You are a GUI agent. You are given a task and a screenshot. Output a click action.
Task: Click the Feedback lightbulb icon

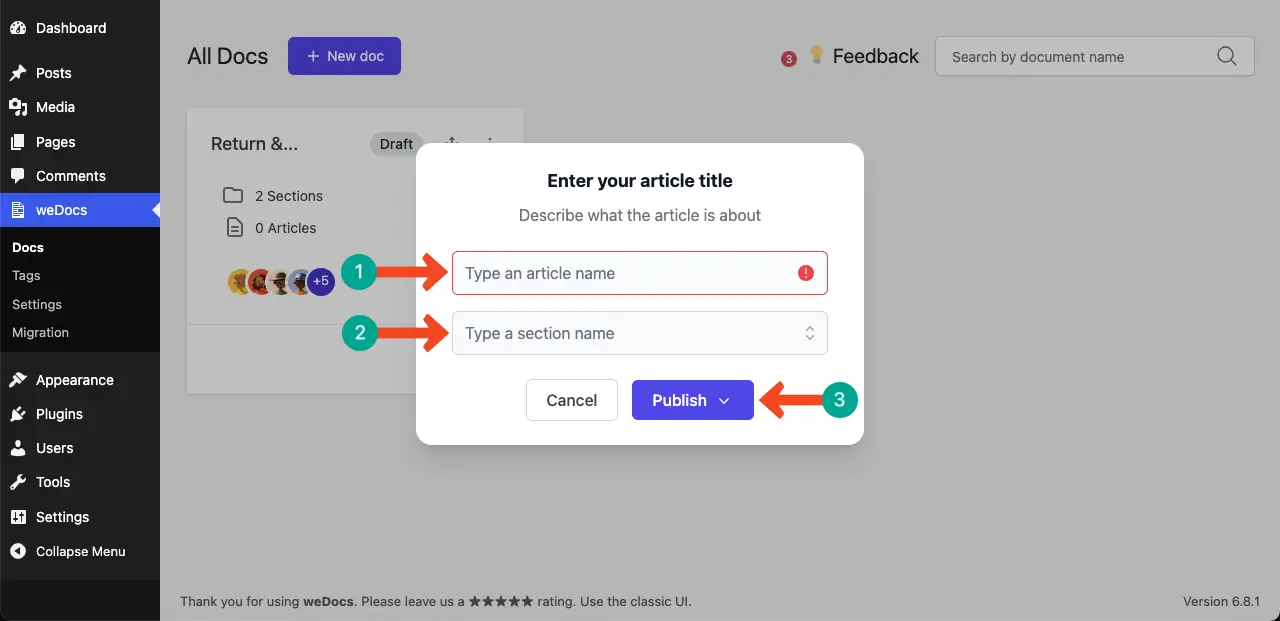[x=817, y=55]
